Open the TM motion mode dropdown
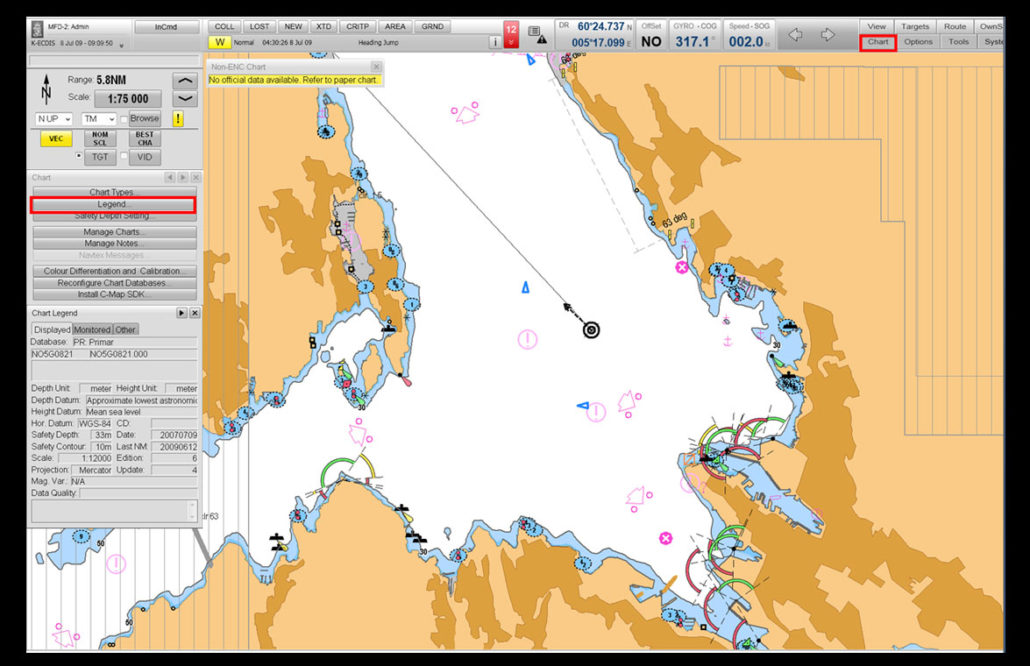 pos(98,118)
